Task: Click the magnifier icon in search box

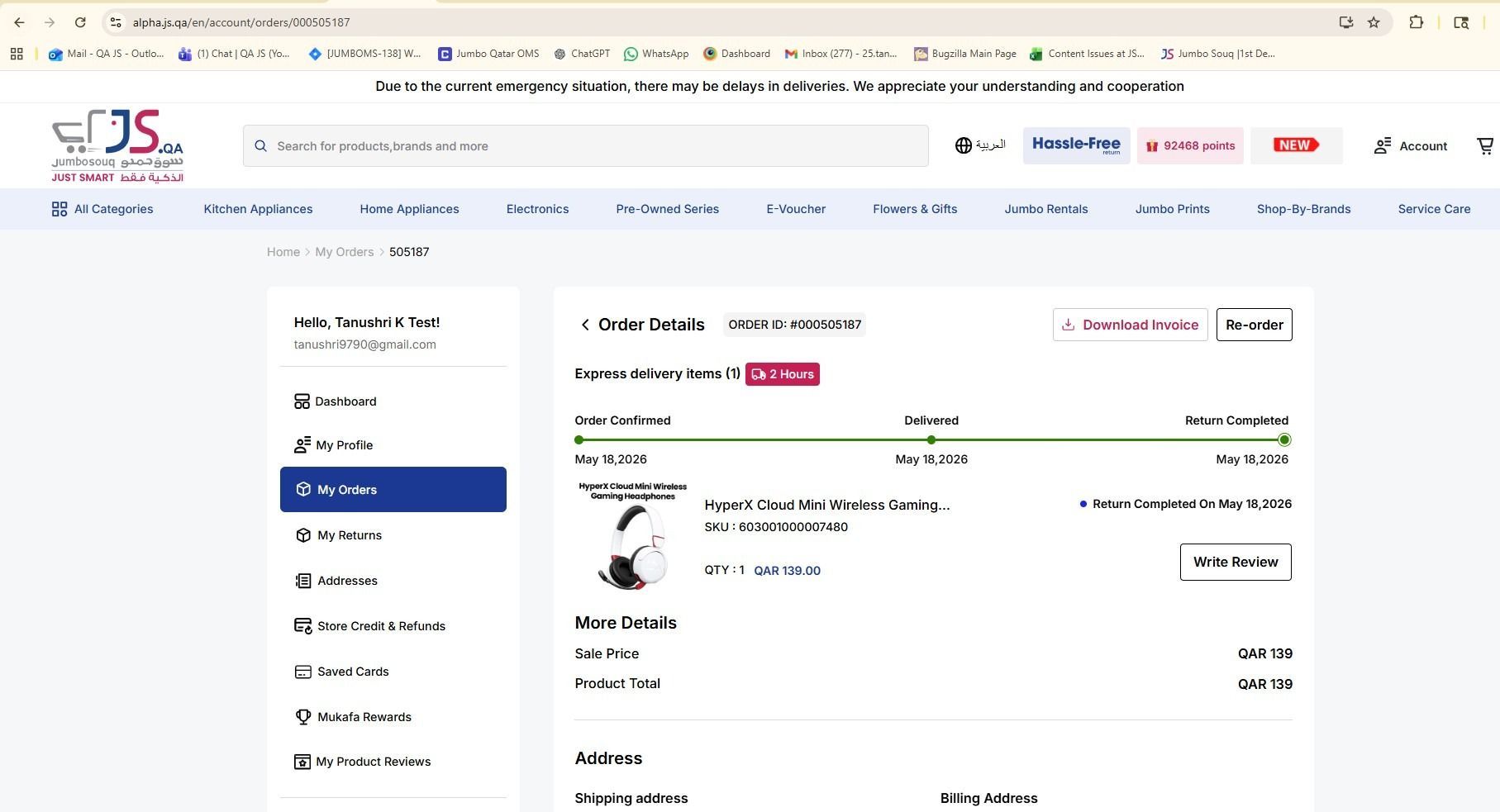Action: point(260,146)
